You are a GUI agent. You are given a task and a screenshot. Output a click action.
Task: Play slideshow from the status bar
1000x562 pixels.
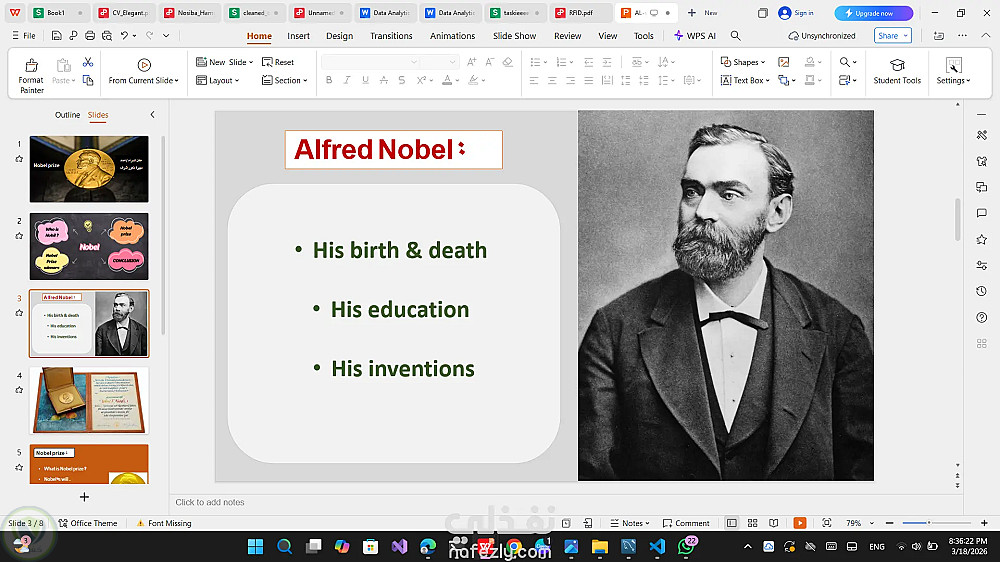coord(800,523)
